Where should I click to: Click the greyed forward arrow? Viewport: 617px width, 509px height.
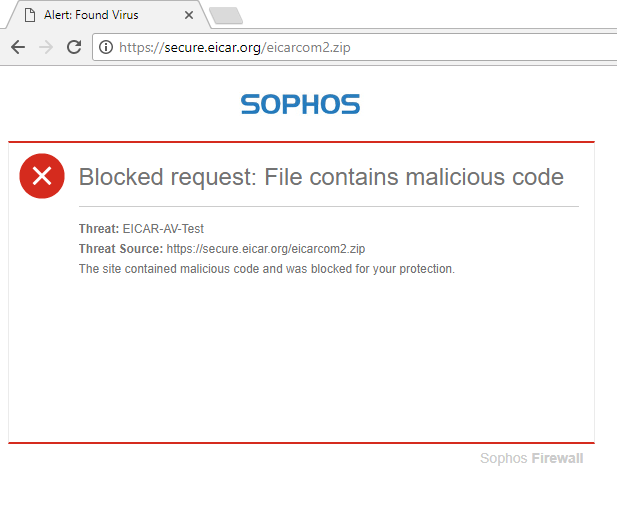click(x=46, y=47)
